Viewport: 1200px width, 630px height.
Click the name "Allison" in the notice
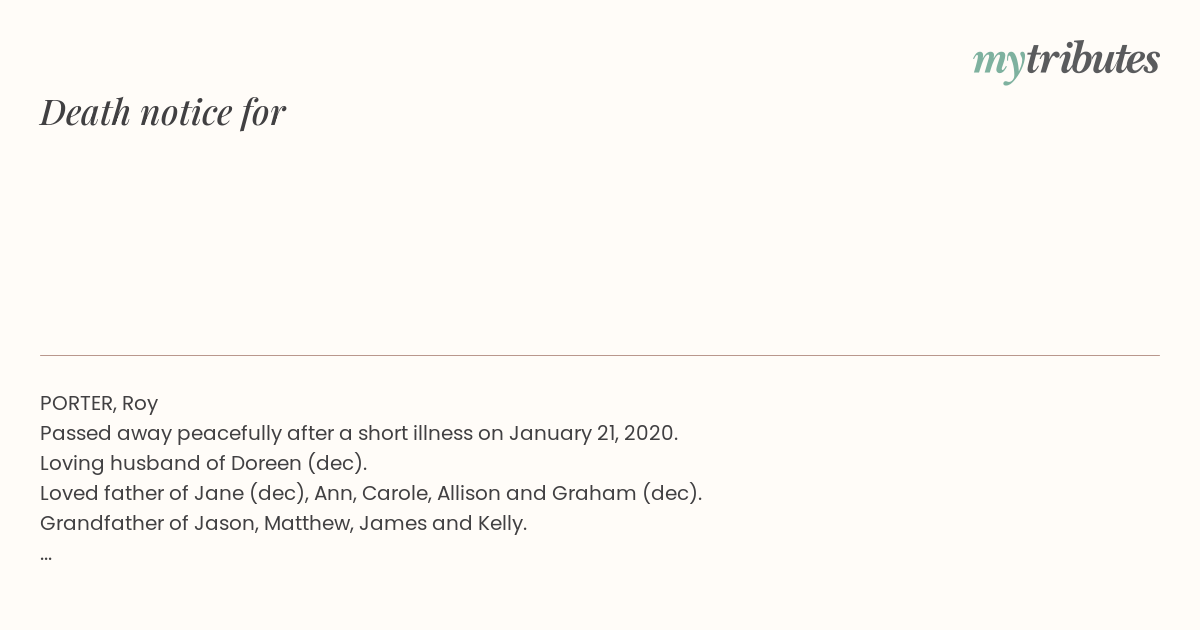469,494
